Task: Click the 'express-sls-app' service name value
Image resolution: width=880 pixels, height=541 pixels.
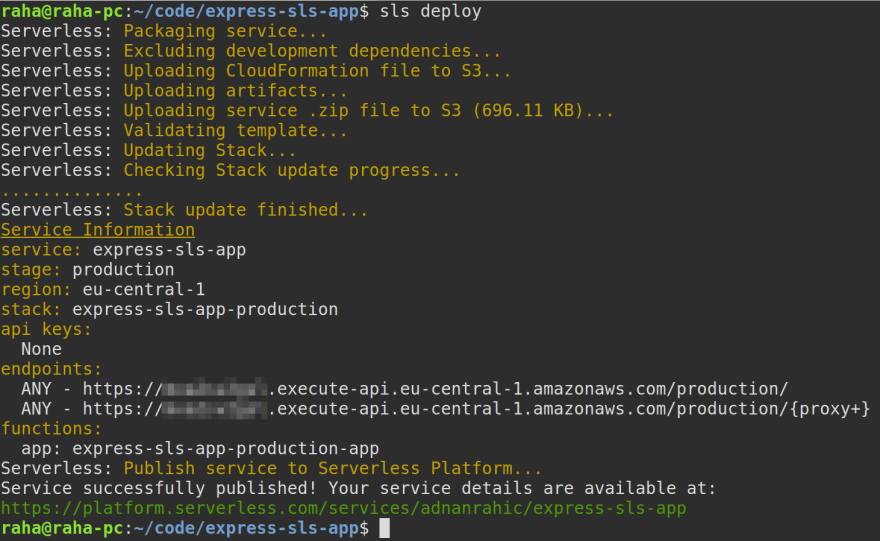Action: coord(169,250)
